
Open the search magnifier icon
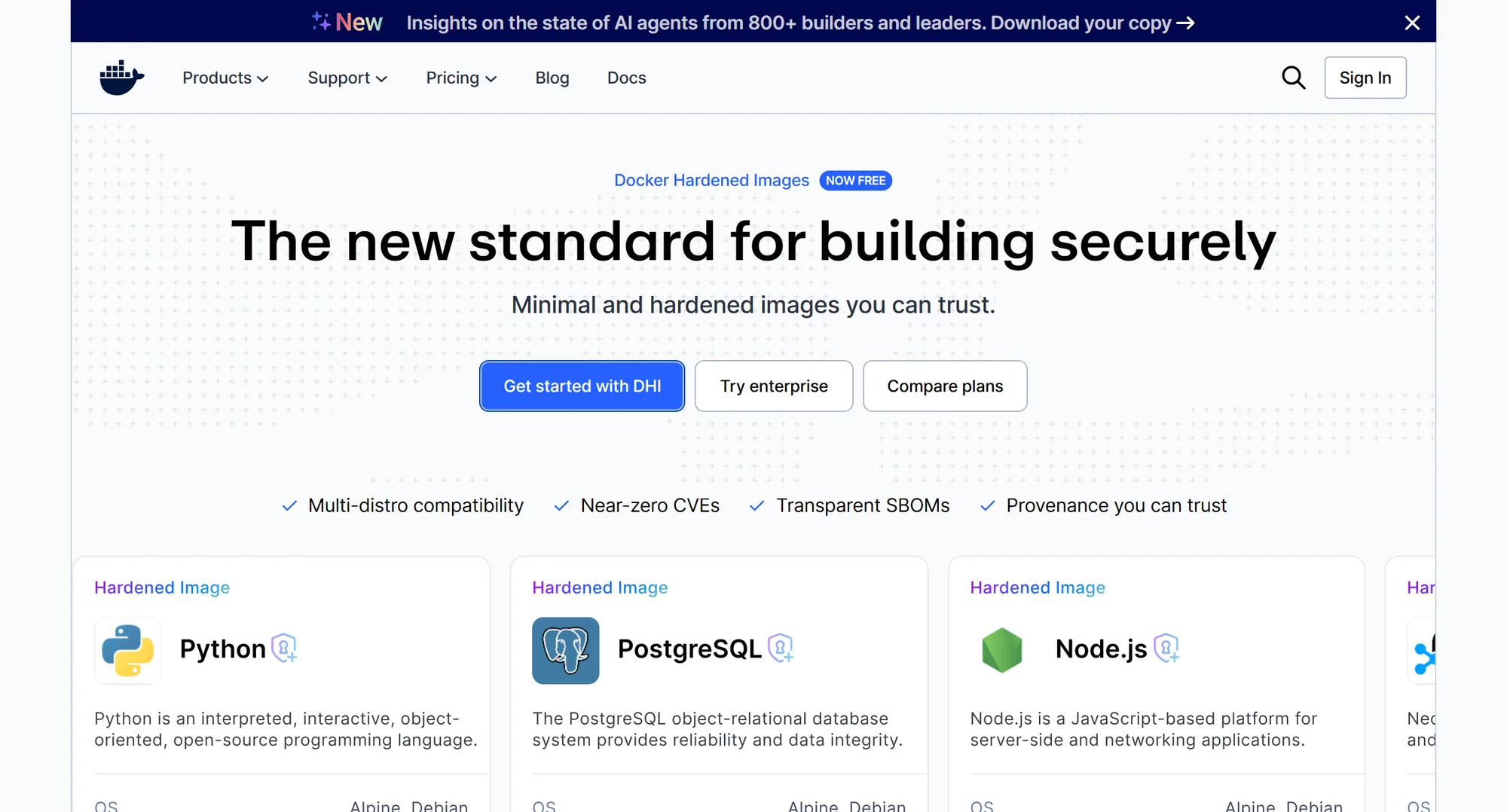(x=1293, y=78)
